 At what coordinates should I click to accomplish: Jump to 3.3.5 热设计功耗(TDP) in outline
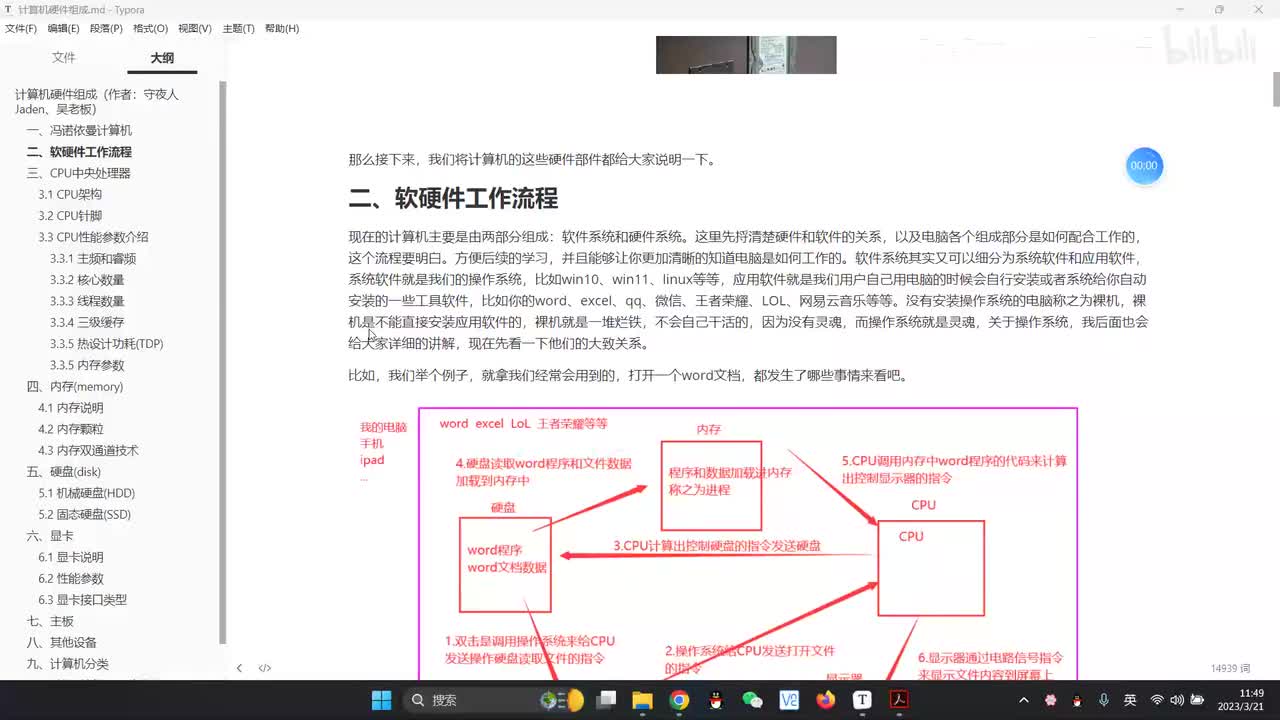[x=106, y=344]
